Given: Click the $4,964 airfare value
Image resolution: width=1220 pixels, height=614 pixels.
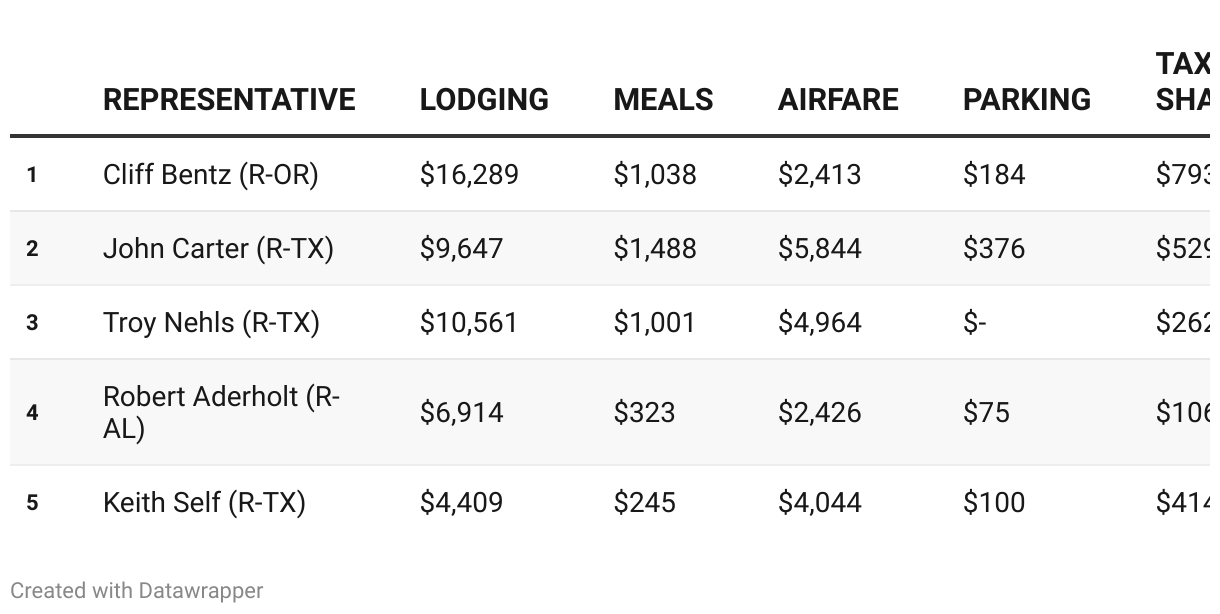Looking at the screenshot, I should (819, 323).
